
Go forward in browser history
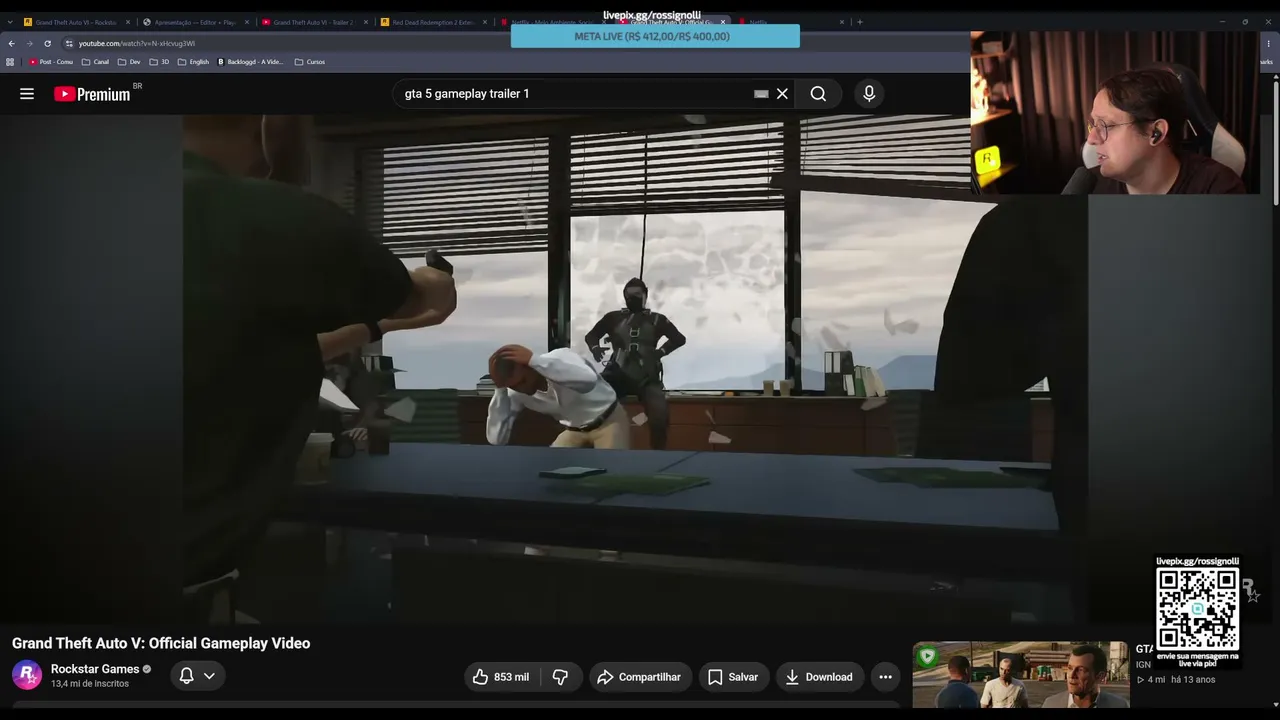(x=29, y=43)
